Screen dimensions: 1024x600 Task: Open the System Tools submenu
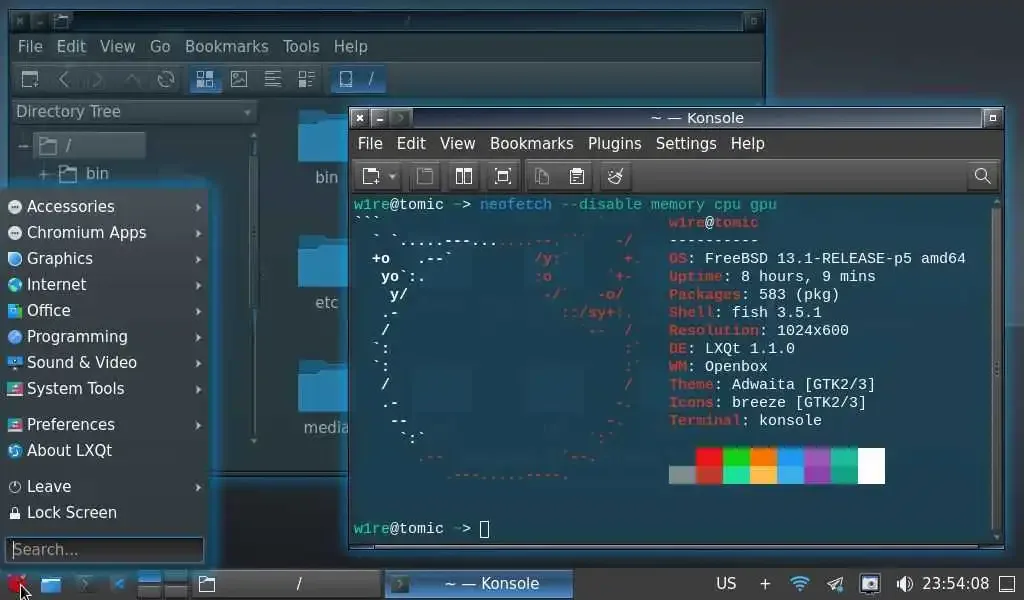coord(104,388)
